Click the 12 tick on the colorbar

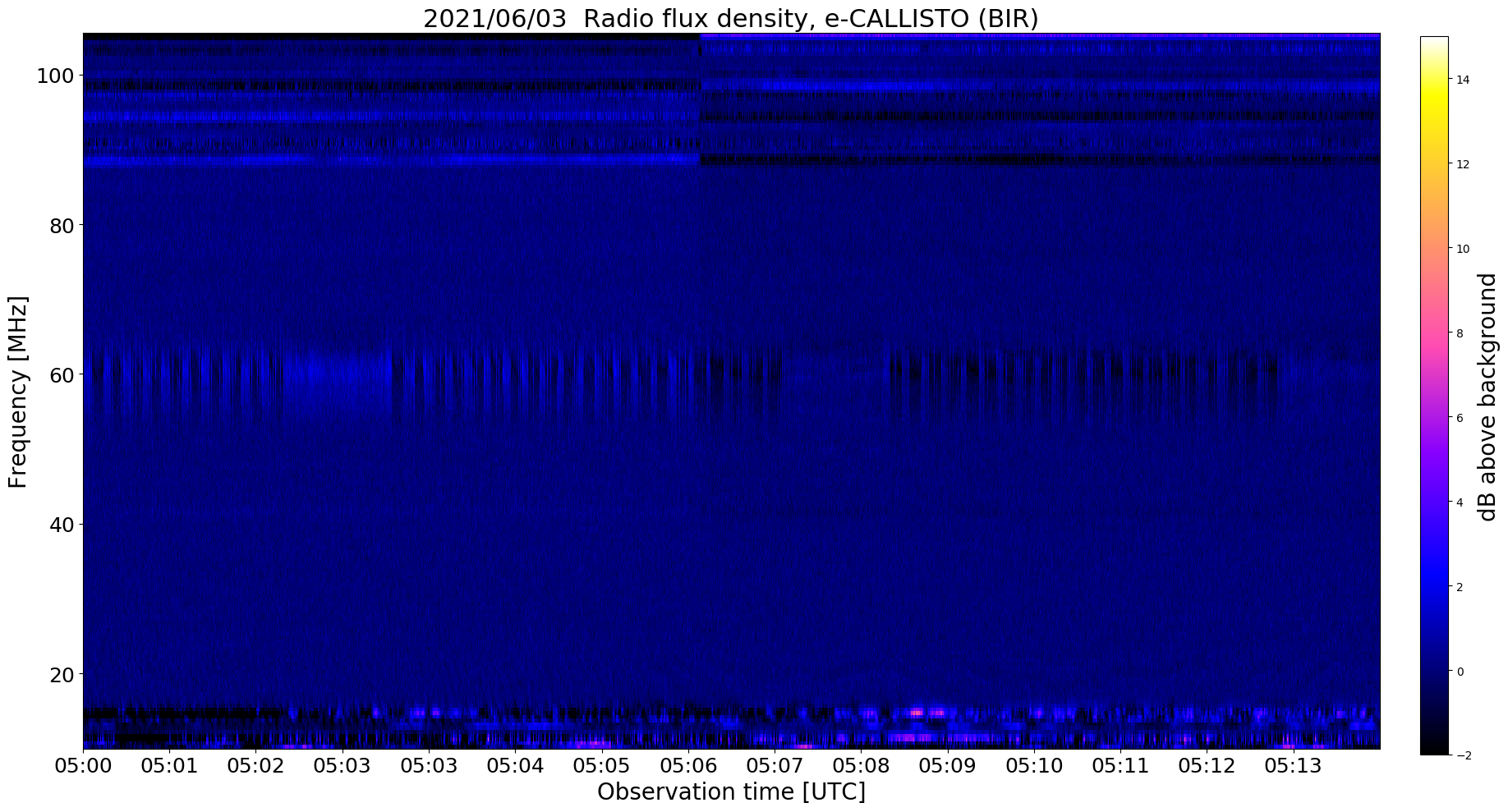(1462, 164)
